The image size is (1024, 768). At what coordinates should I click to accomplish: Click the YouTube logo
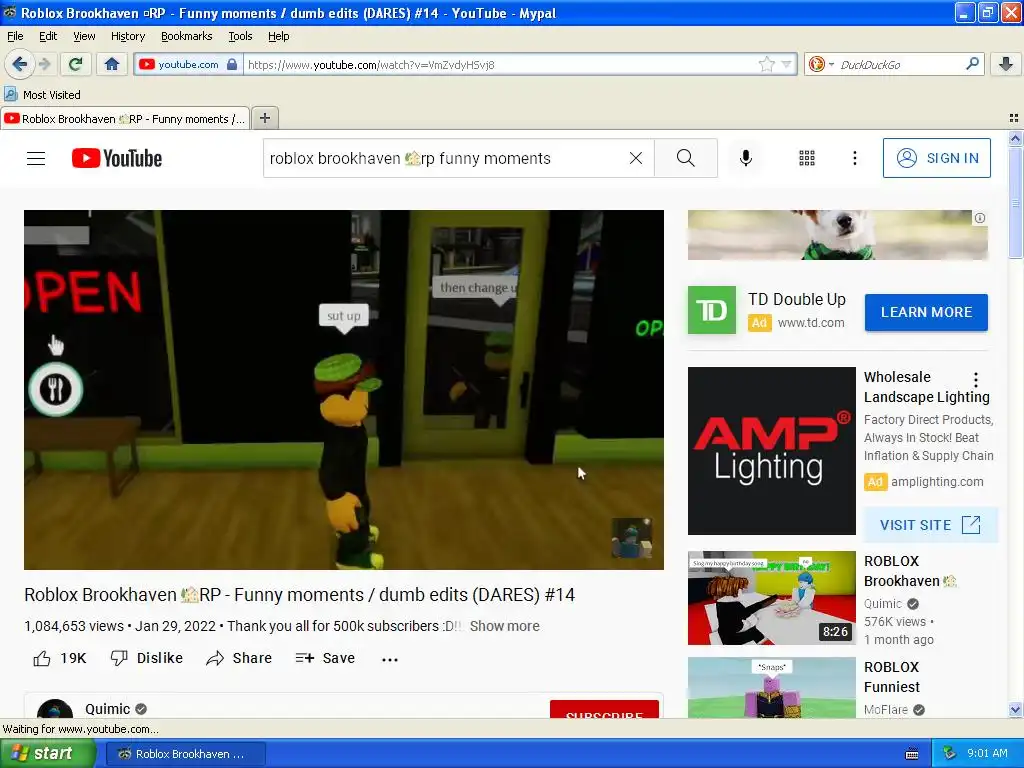117,158
